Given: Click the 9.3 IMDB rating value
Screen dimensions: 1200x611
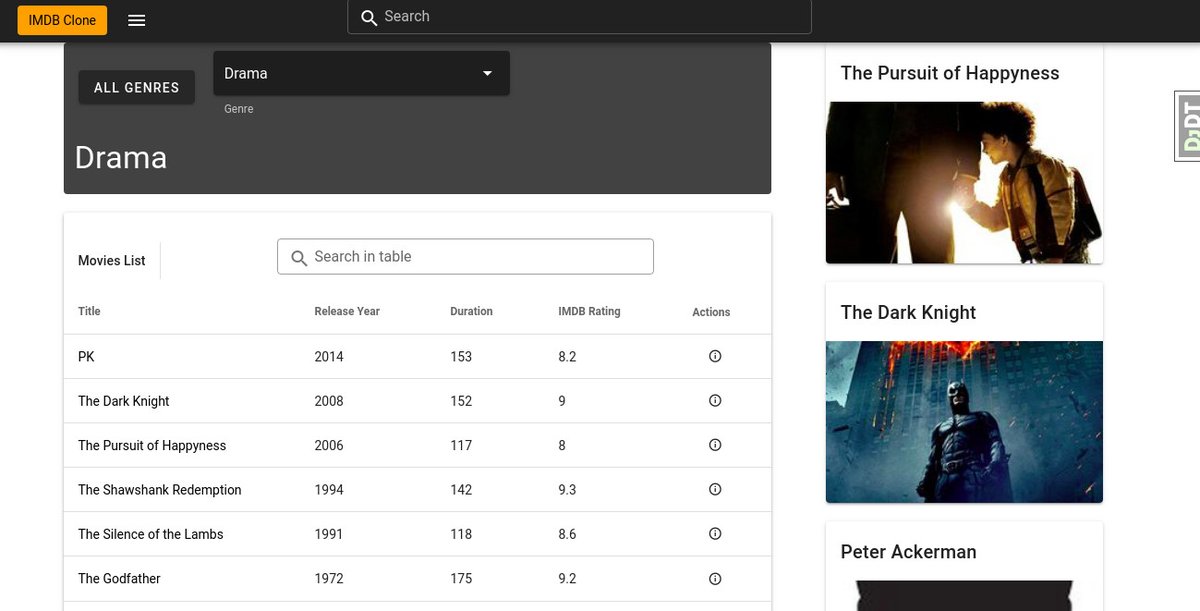Looking at the screenshot, I should point(567,490).
